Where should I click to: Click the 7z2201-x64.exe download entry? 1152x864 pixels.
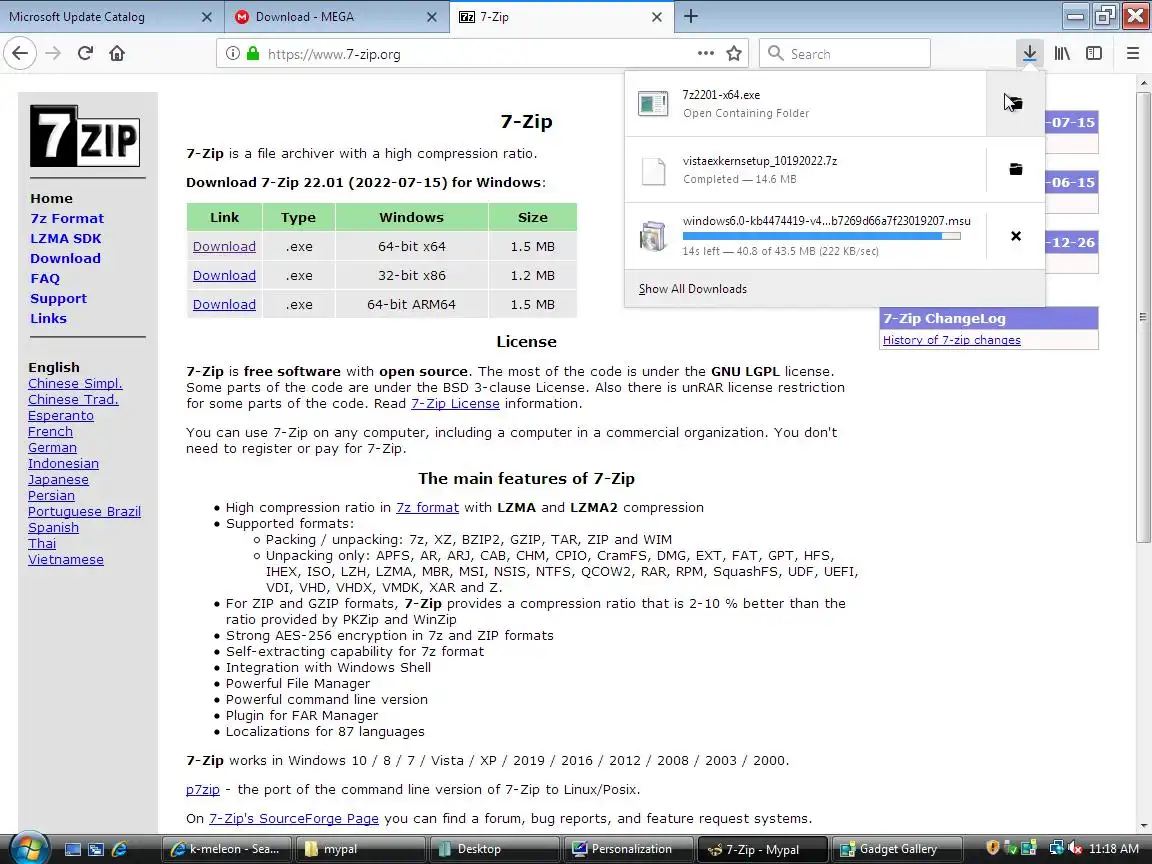coord(805,104)
